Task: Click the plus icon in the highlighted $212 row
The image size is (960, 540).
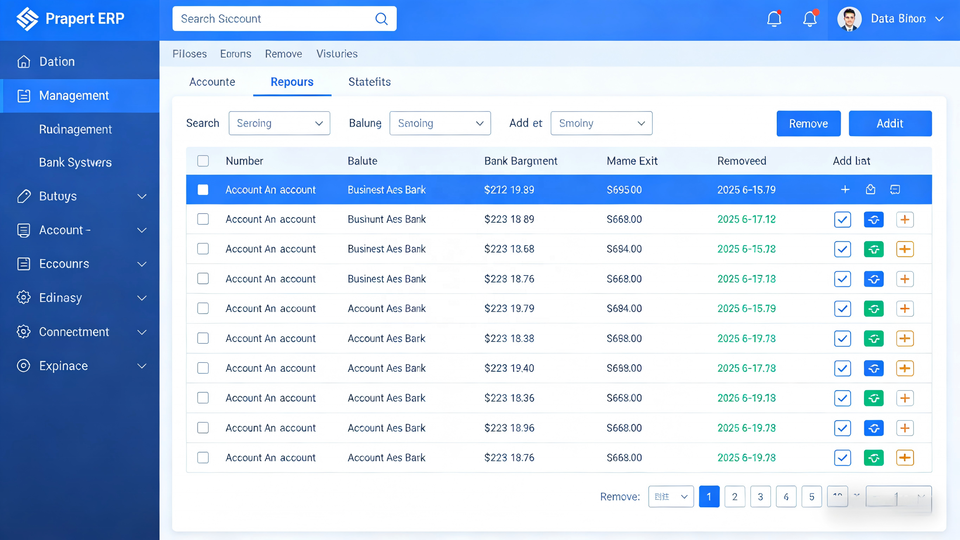Action: click(845, 190)
